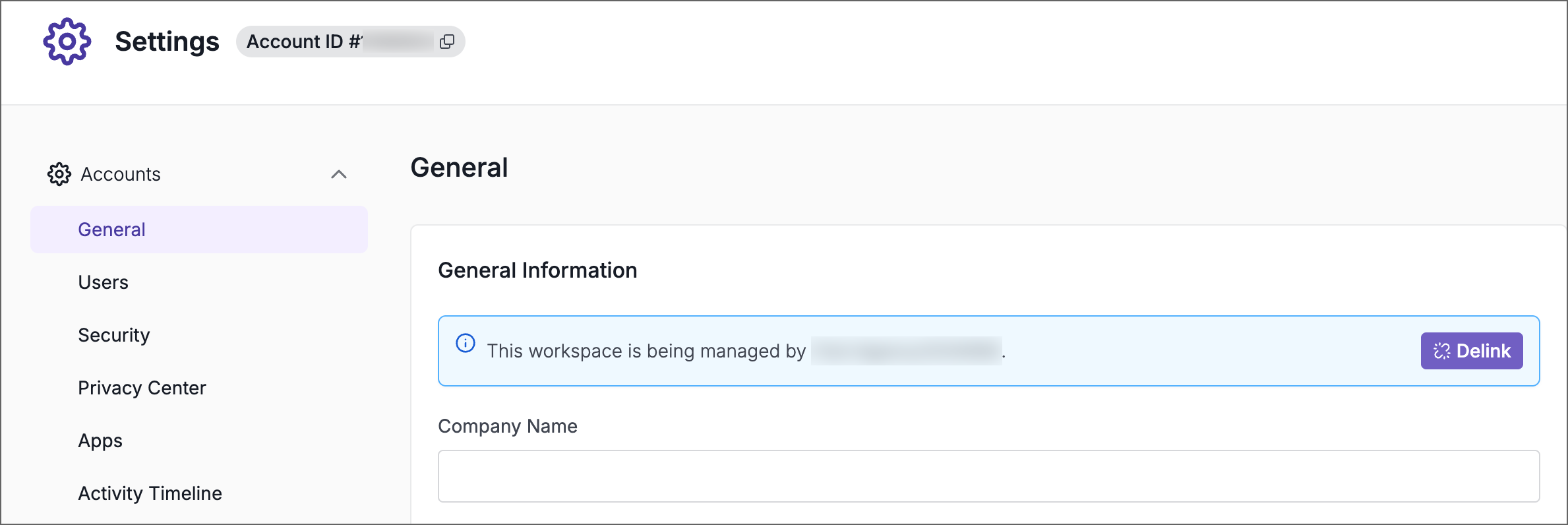Click the Accounts gear icon in the sidebar
The height and width of the screenshot is (525, 1568).
click(x=59, y=174)
